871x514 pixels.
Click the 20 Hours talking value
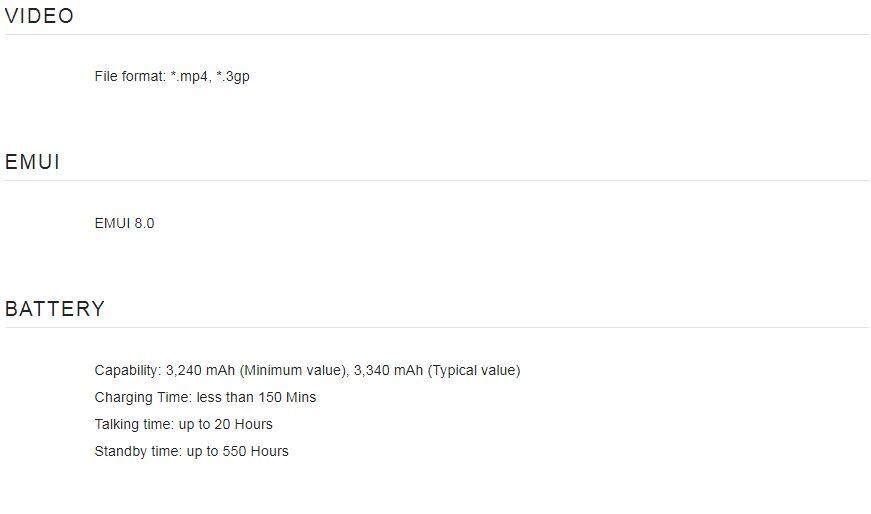[x=243, y=425]
